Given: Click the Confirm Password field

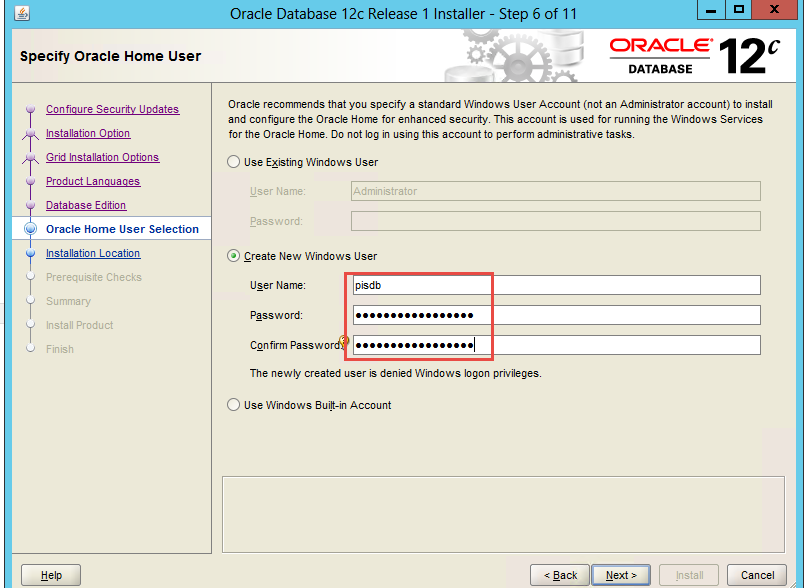Looking at the screenshot, I should (556, 345).
